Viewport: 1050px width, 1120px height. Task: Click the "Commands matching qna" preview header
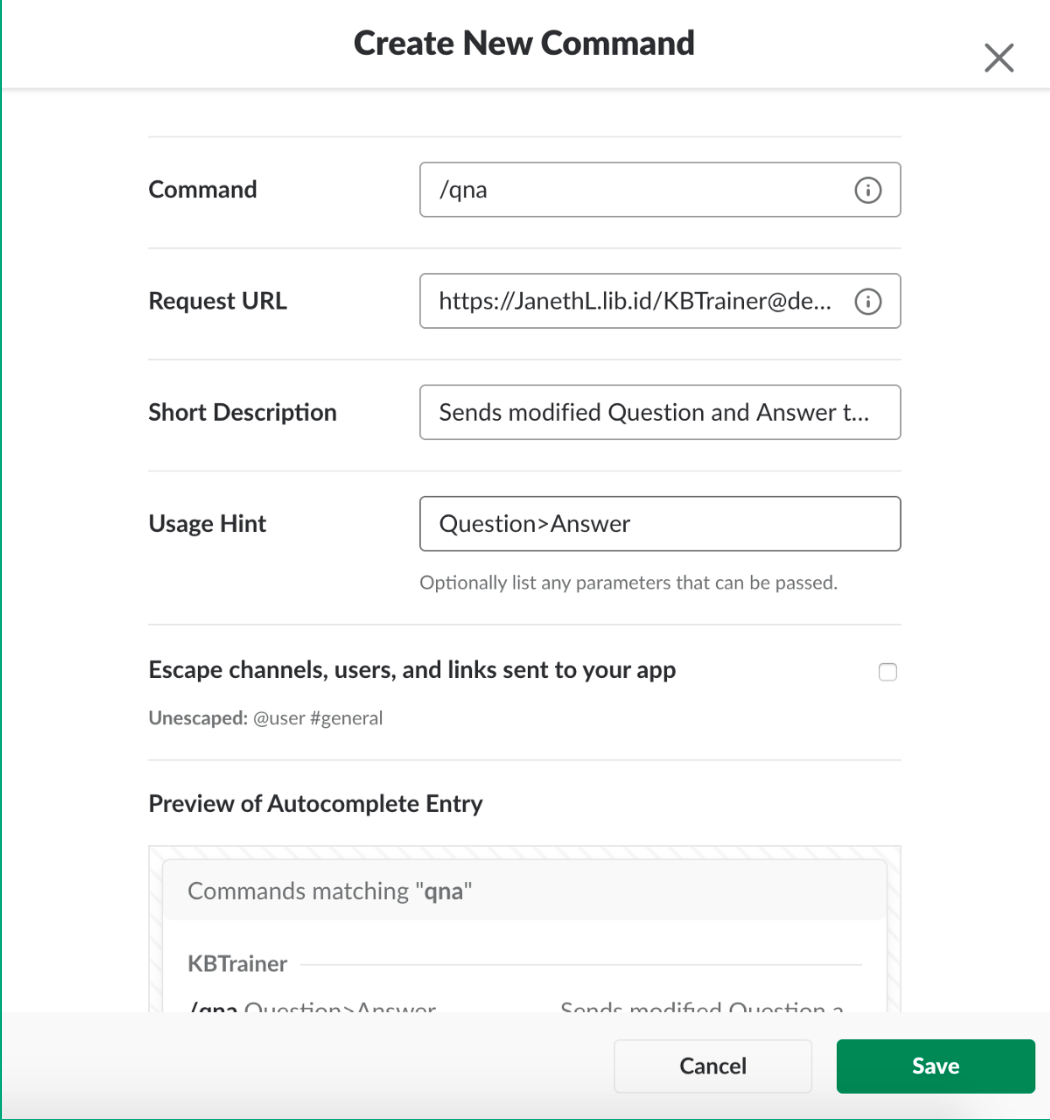click(x=329, y=891)
